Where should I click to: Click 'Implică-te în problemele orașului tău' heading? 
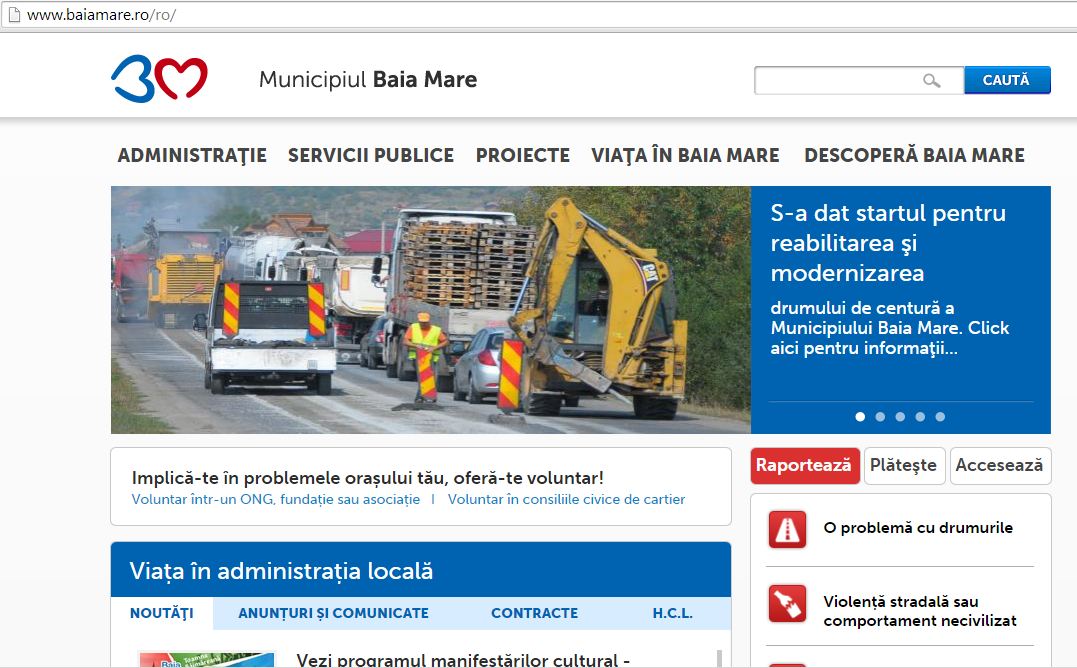coord(367,478)
